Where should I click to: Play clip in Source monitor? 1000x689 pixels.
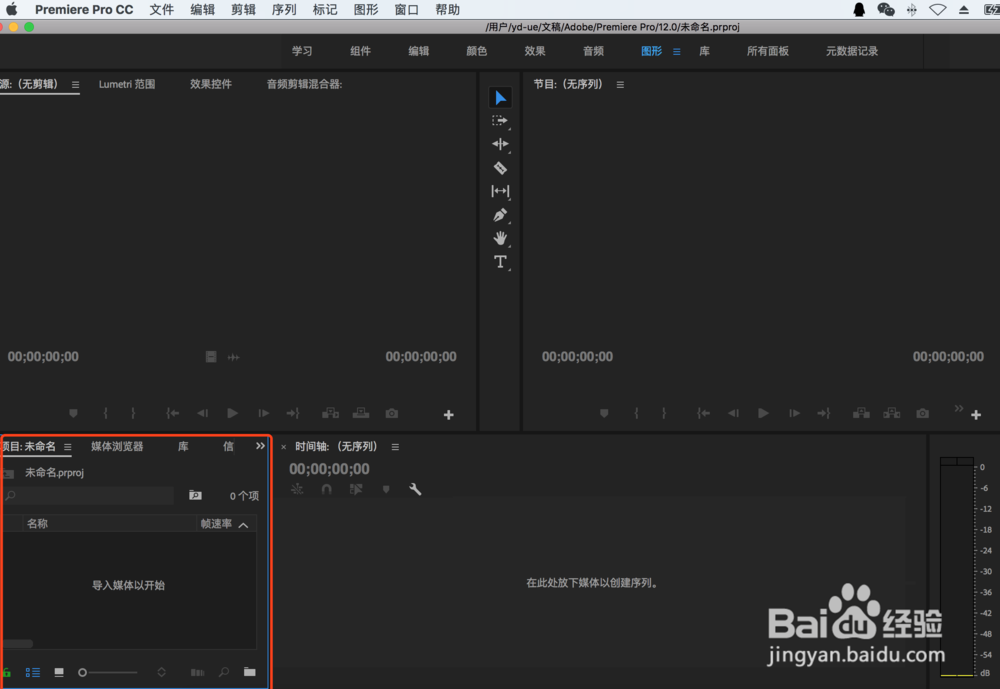pyautogui.click(x=232, y=413)
